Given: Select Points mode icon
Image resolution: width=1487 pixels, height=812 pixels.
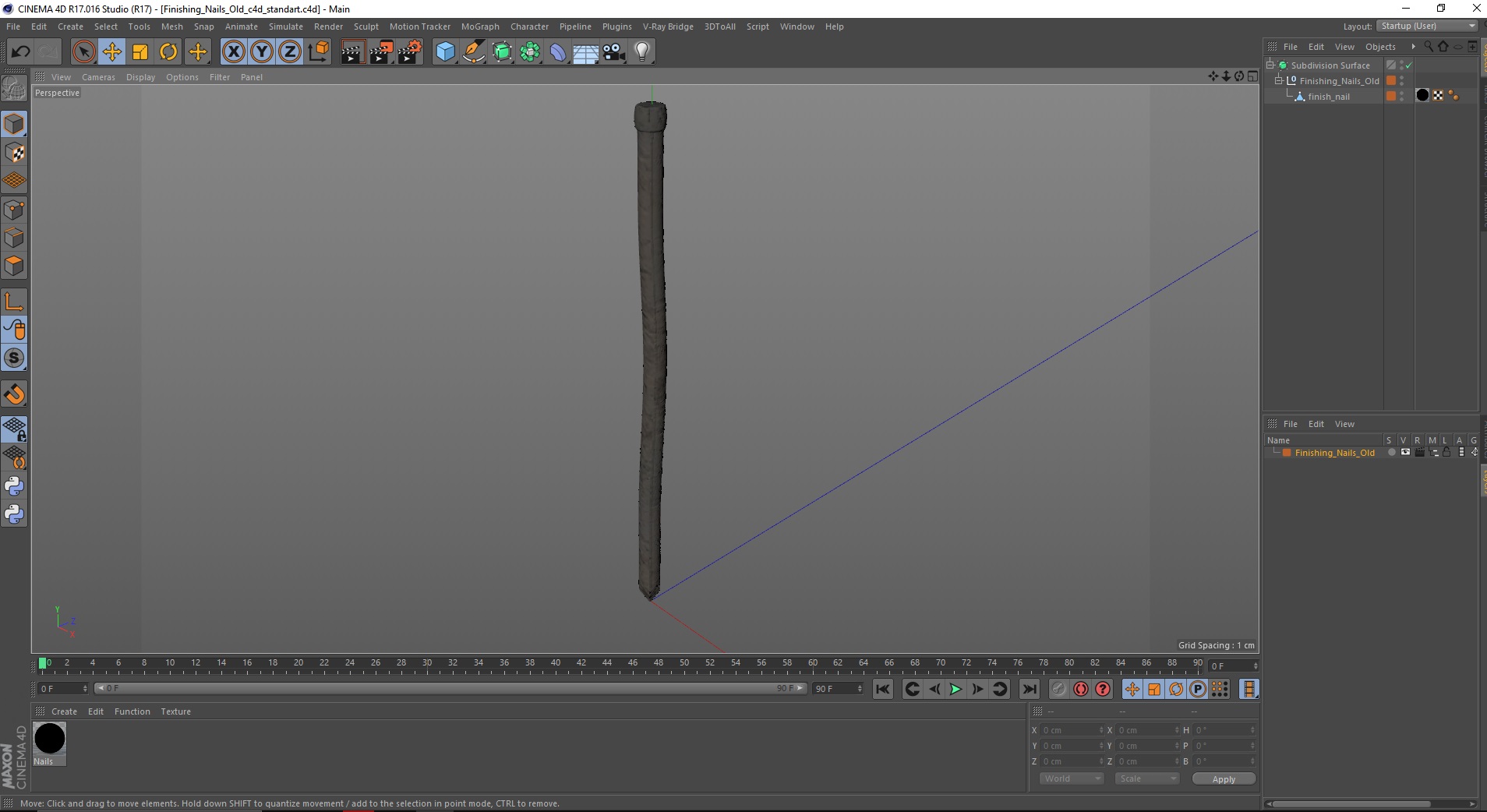Looking at the screenshot, I should tap(14, 210).
